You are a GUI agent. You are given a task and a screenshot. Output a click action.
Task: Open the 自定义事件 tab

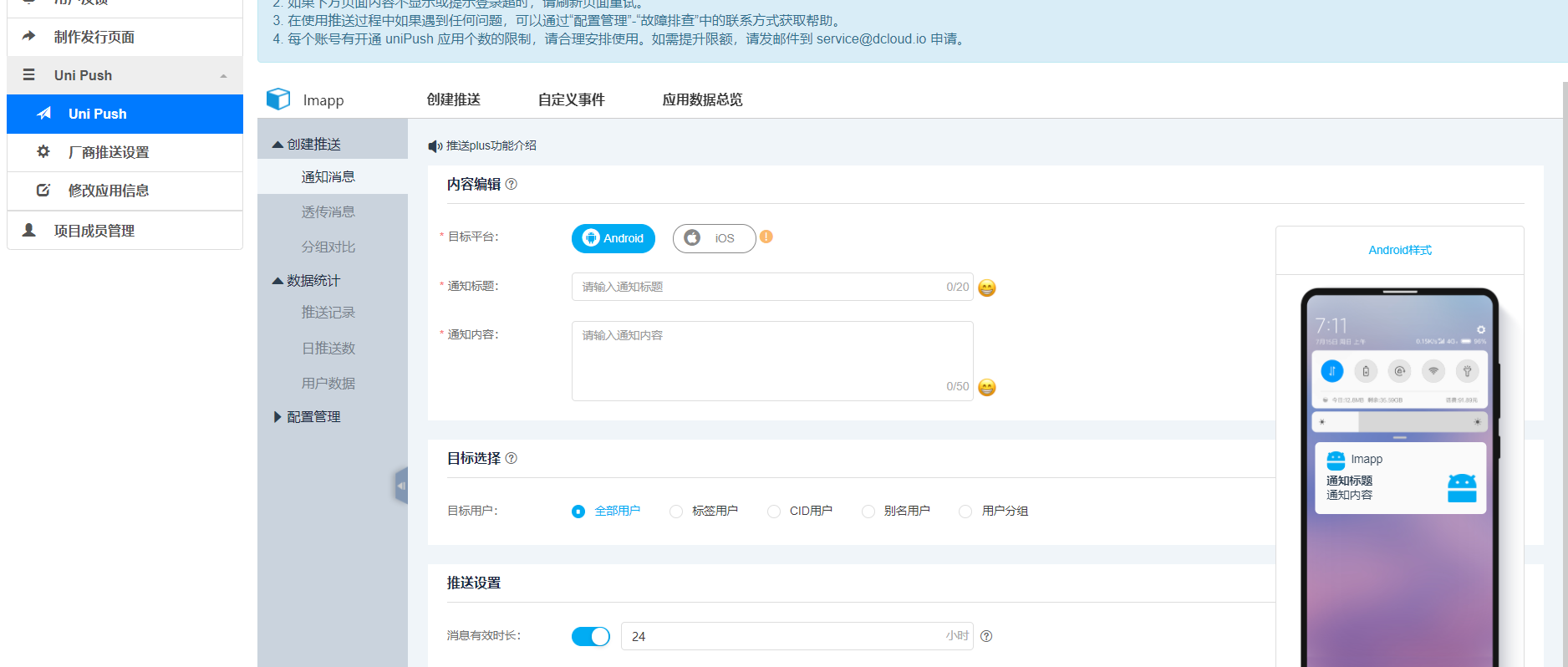pyautogui.click(x=572, y=99)
